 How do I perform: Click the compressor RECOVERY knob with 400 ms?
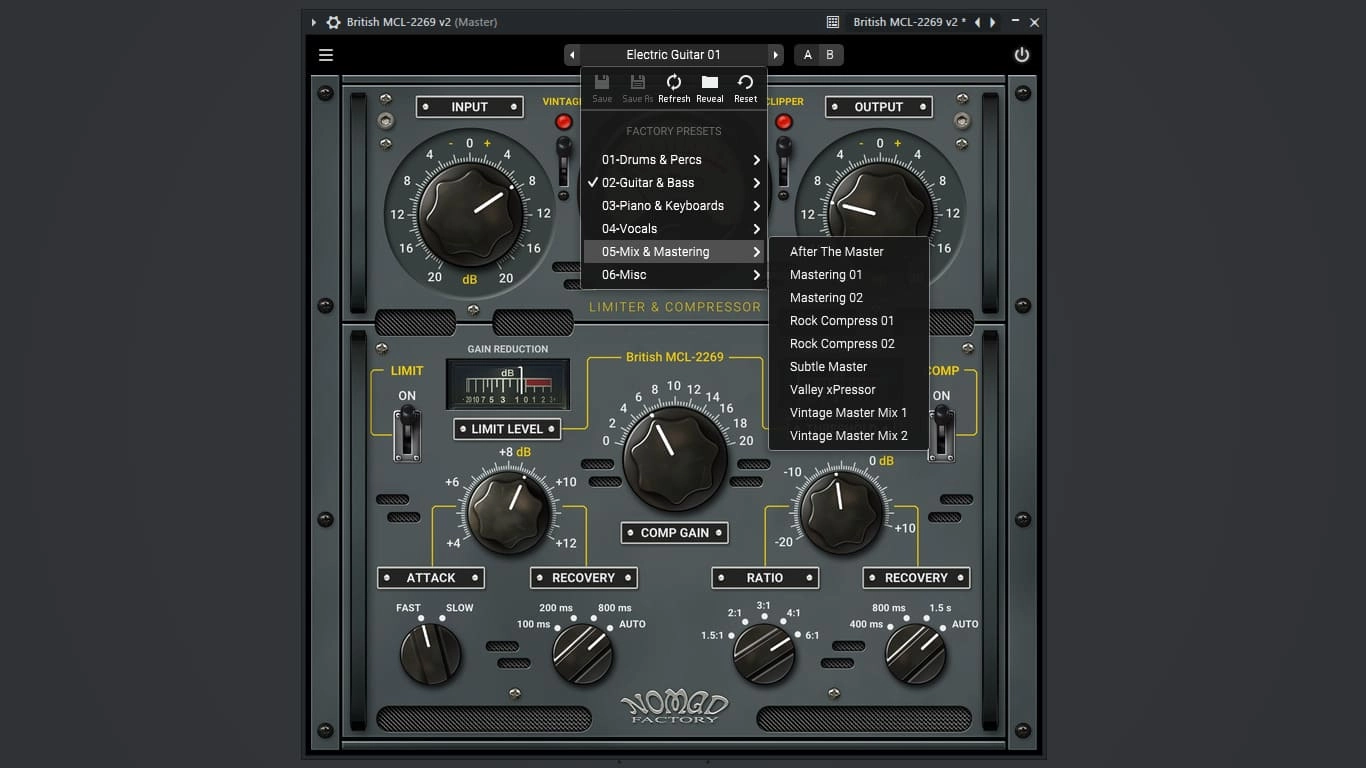click(916, 654)
